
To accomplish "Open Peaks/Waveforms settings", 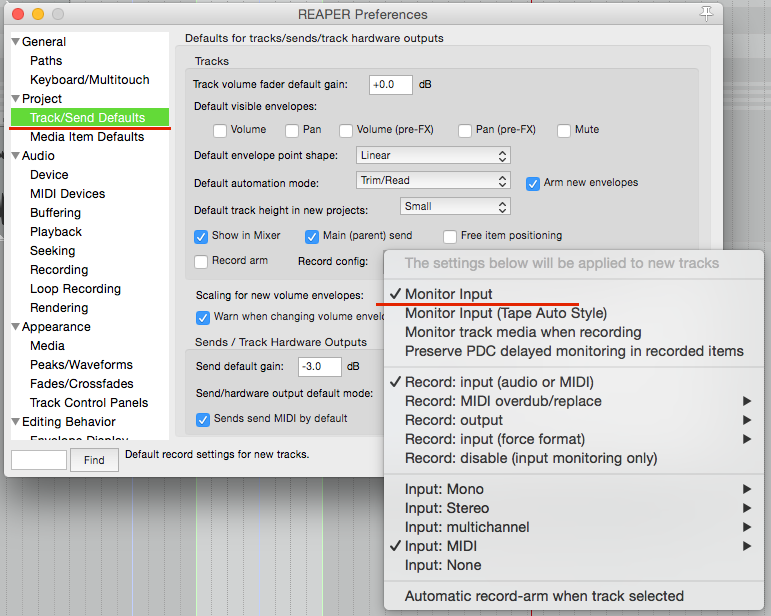I will [82, 365].
